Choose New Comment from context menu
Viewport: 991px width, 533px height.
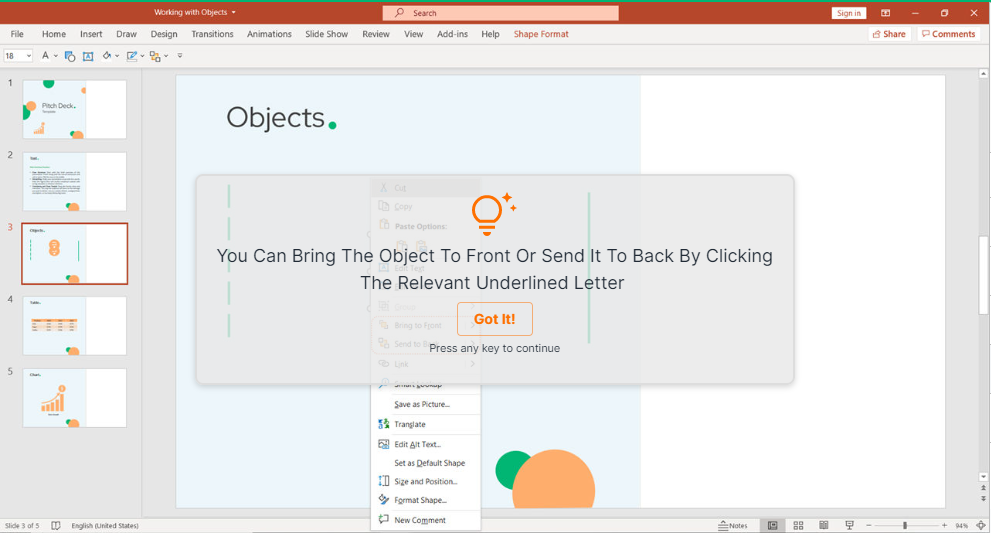[426, 520]
